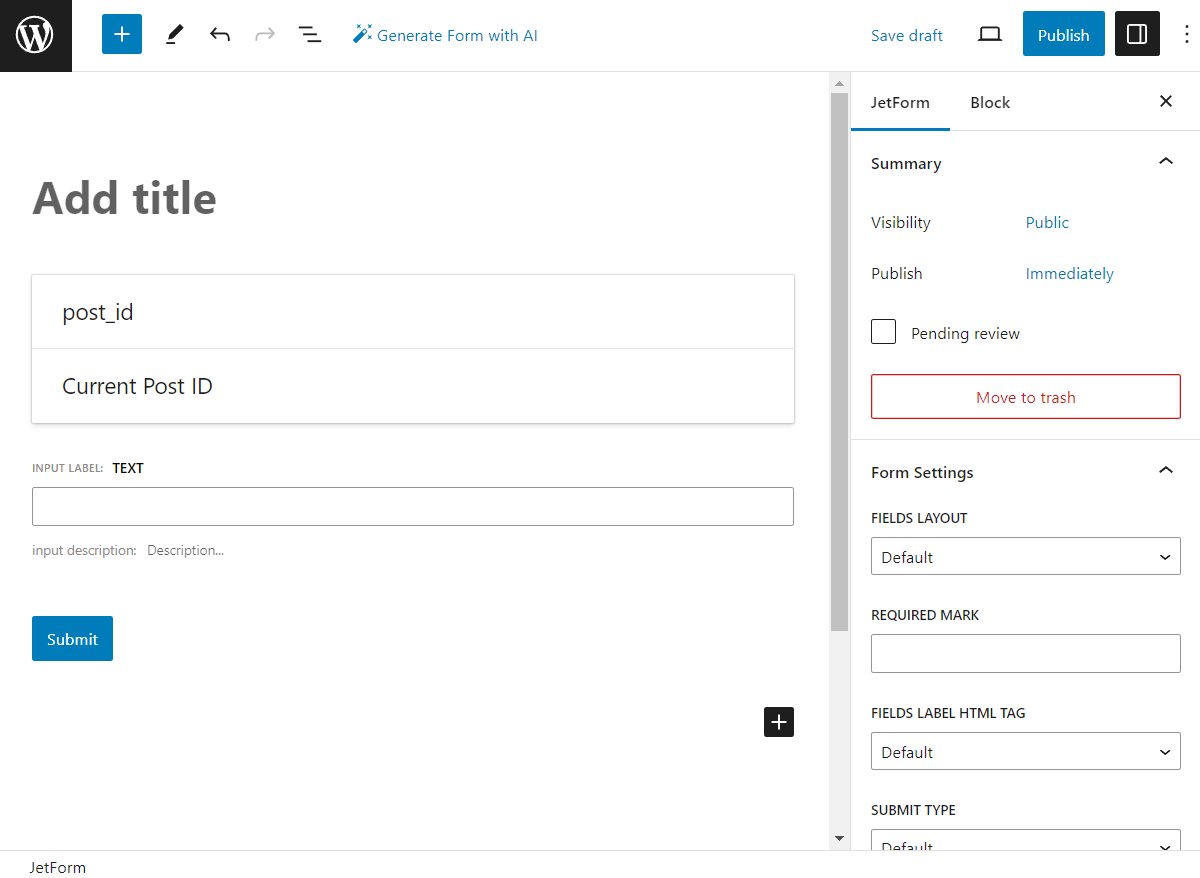Toggle the Settings sidebar panel icon
The image size is (1200, 878).
(1137, 34)
